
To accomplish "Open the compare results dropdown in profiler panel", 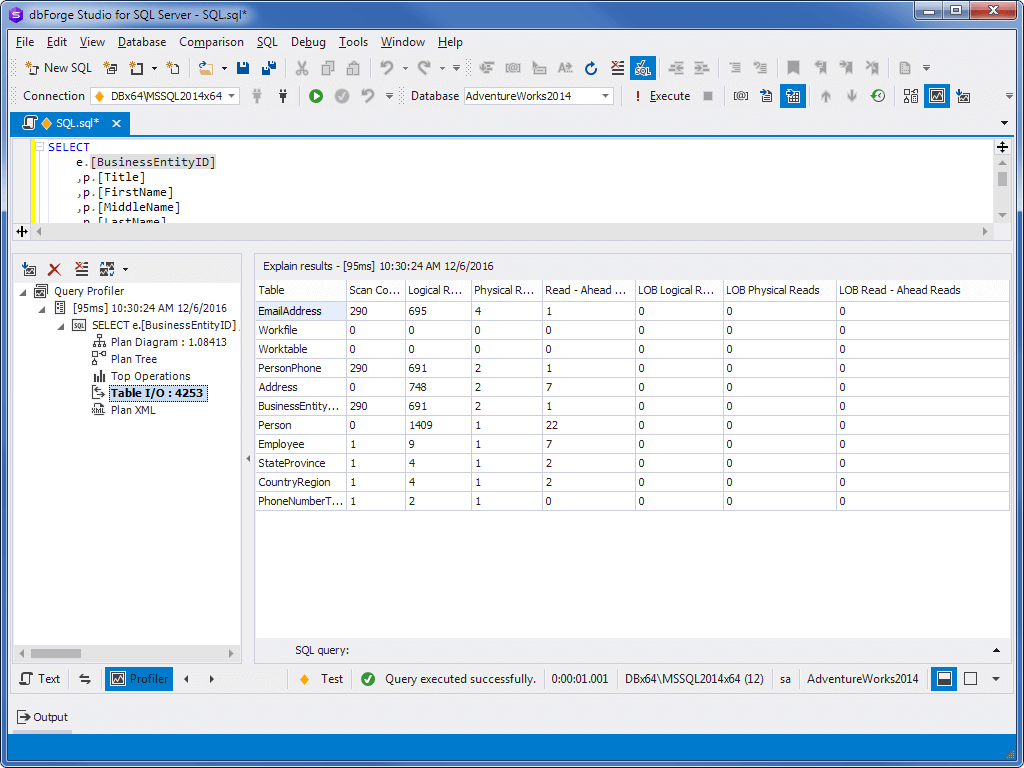I will (125, 269).
